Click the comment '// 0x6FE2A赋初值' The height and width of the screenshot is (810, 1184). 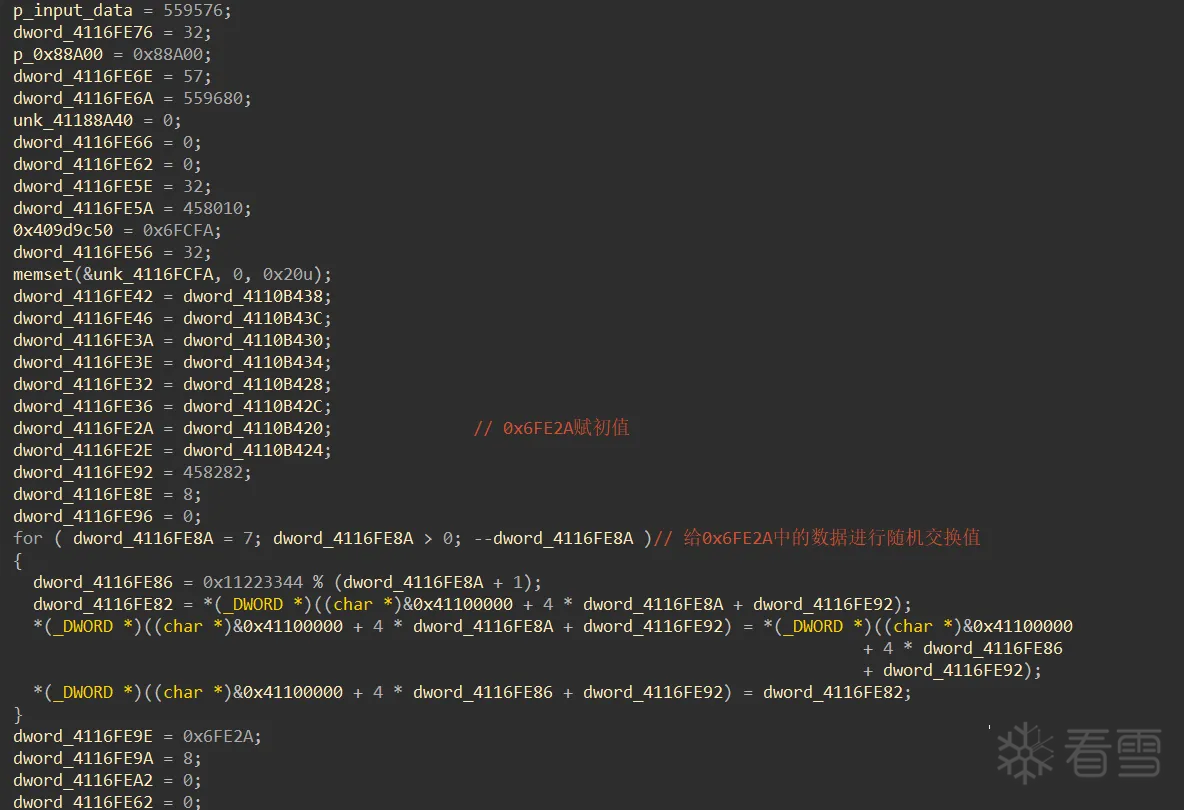pos(551,428)
